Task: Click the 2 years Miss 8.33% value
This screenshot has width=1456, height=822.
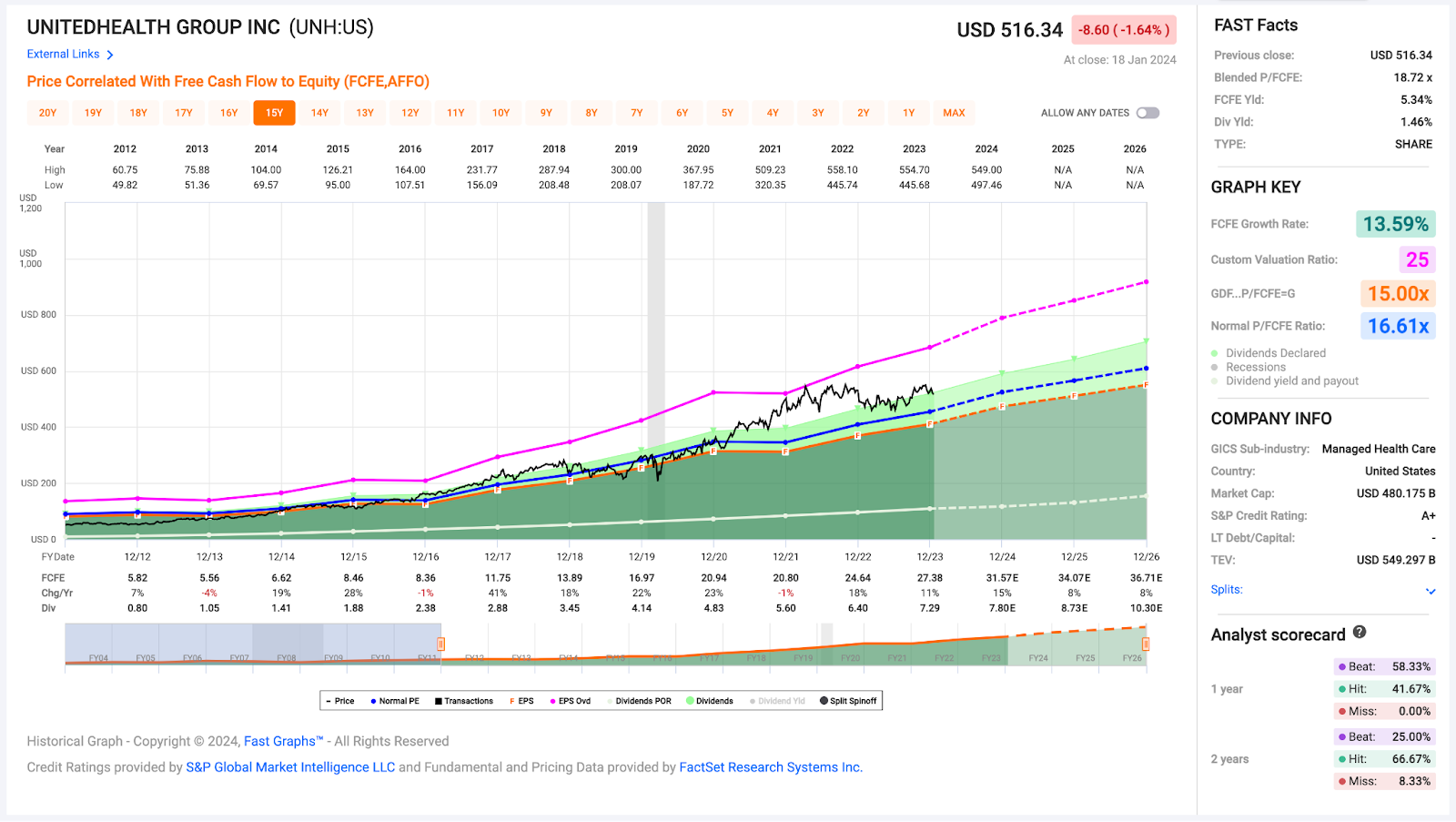Action: (1414, 781)
